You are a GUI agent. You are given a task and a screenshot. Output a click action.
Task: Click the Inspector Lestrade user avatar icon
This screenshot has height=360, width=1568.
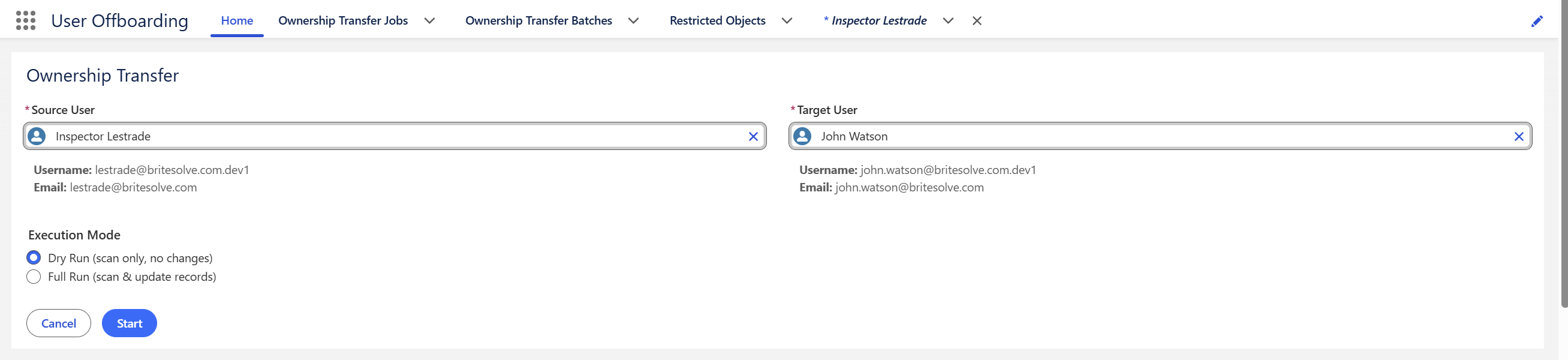point(37,136)
